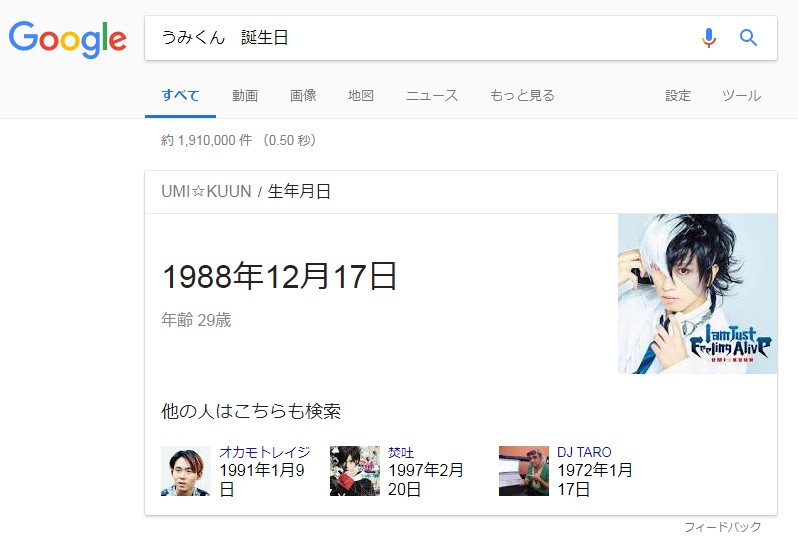Open the オカモトレイジ link
This screenshot has height=549, width=798.
pos(265,452)
